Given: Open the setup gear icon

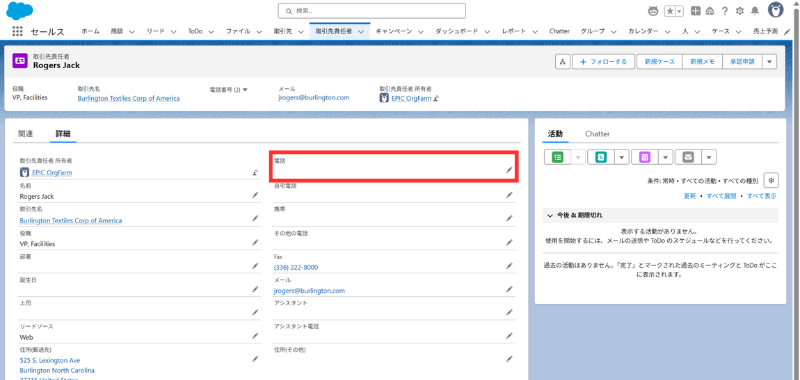Looking at the screenshot, I should tap(740, 11).
